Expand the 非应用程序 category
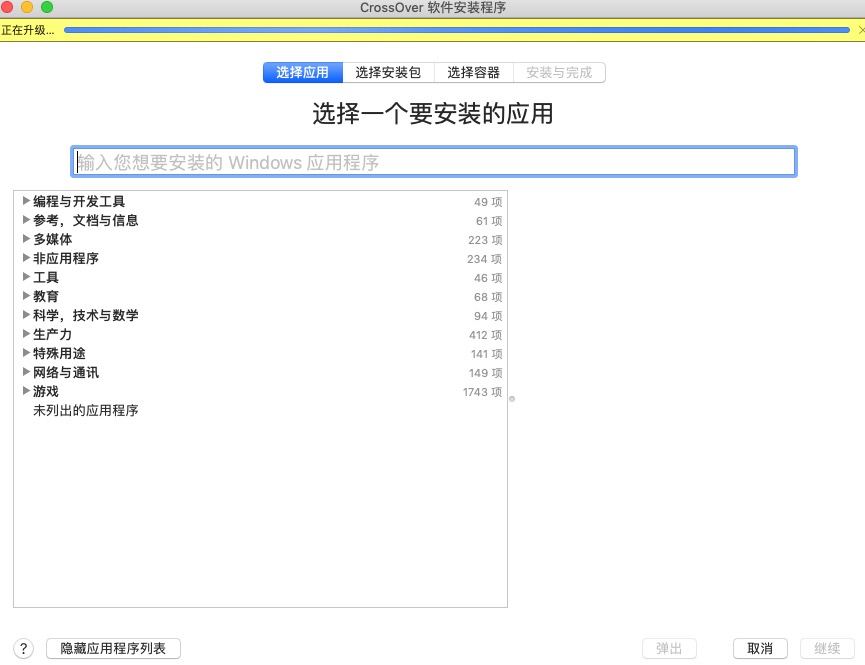 tap(26, 258)
